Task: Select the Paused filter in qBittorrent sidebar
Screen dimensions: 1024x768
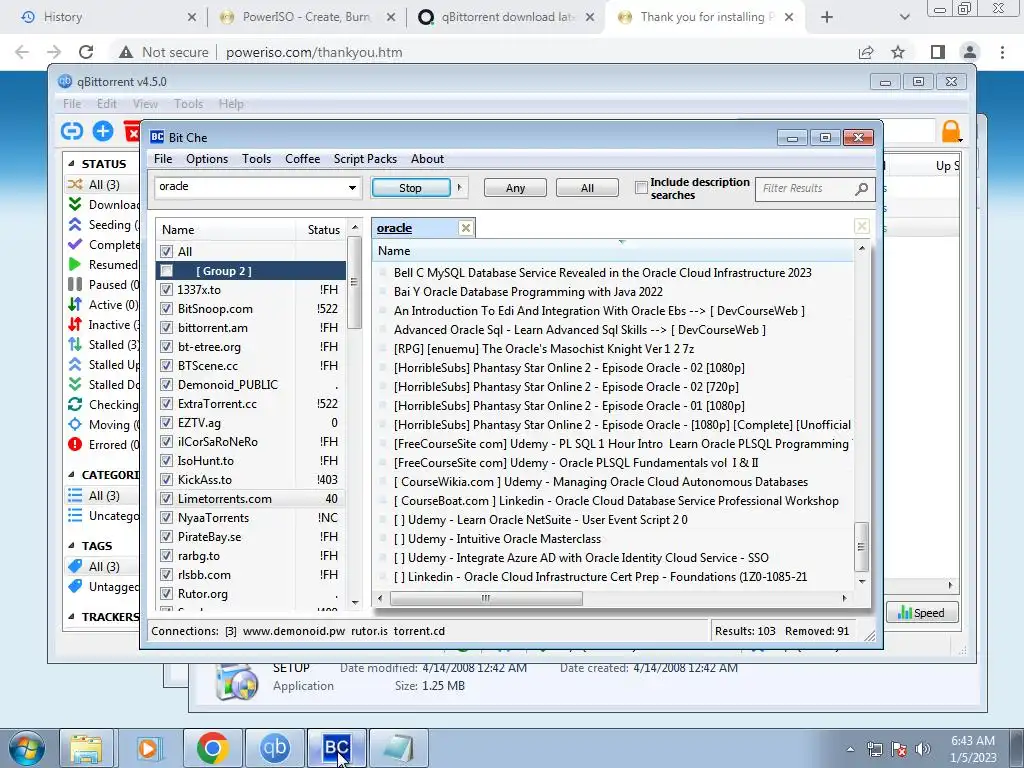Action: pos(103,285)
